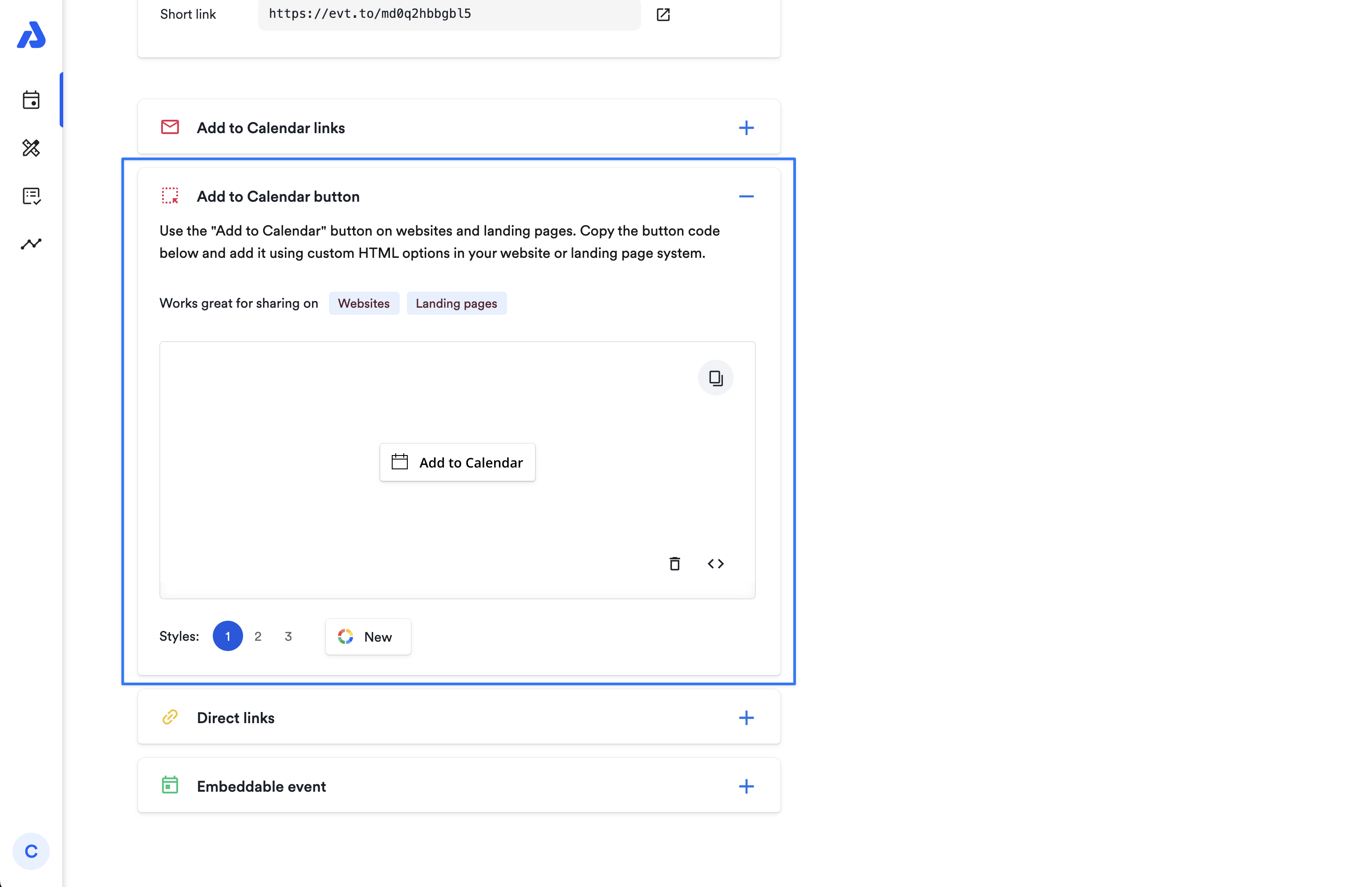Screen dimensions: 1372x887
Task: Open the design tools sidebar icon
Action: [x=31, y=148]
